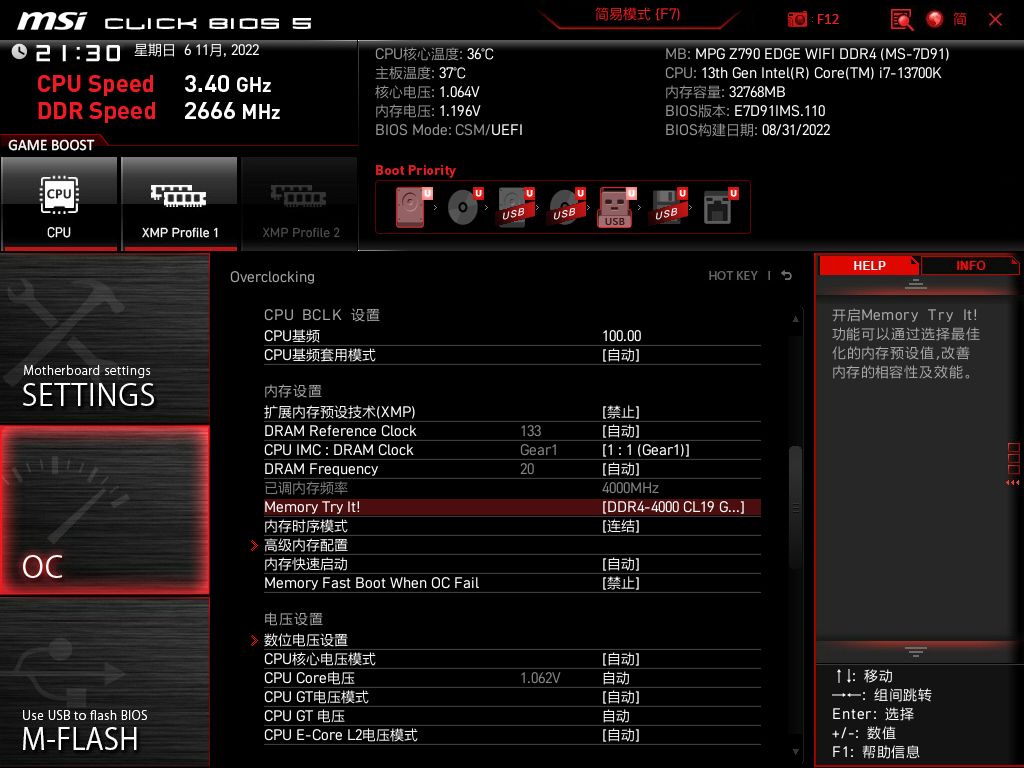Switch to the INFO tab

(x=970, y=266)
